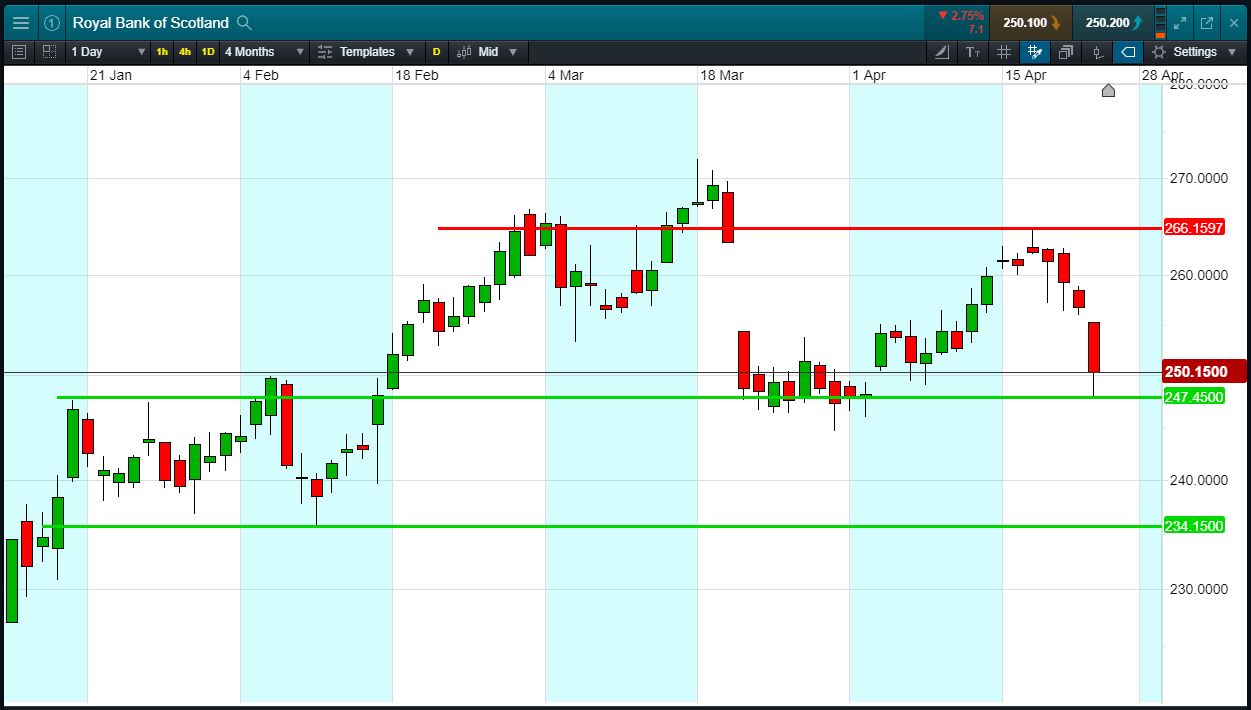Click the 18 Mar date label
This screenshot has height=710, width=1251.
(721, 75)
